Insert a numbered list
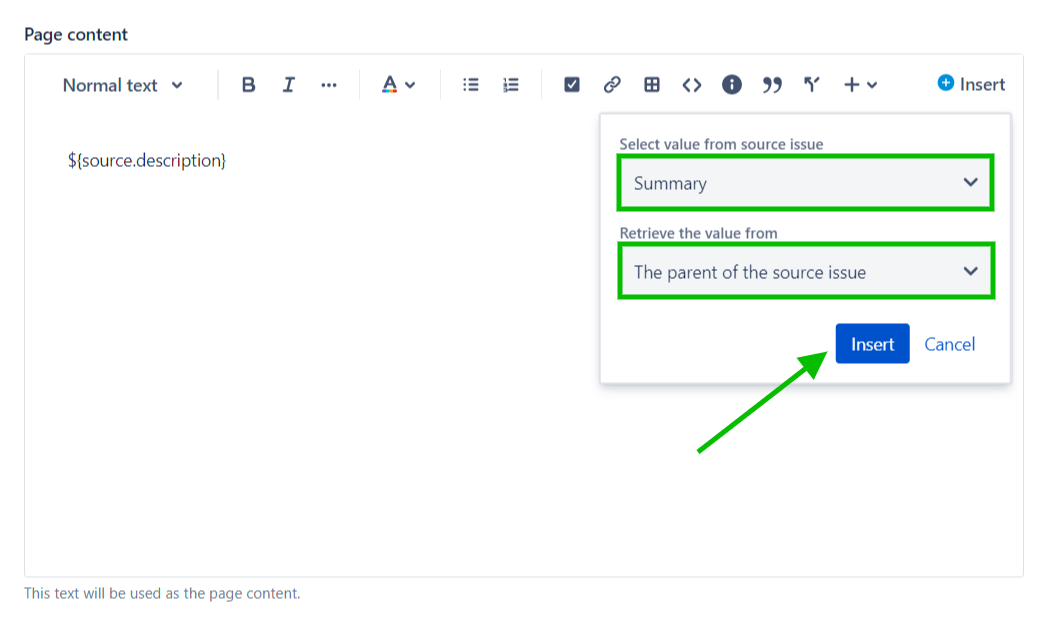 [x=511, y=85]
